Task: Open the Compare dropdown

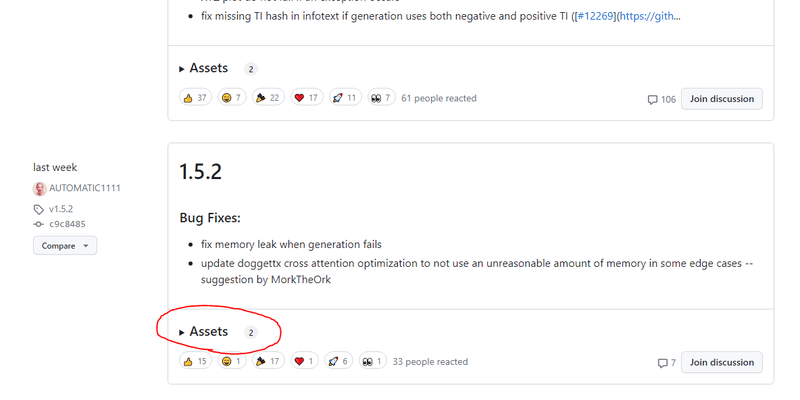Action: pos(65,245)
